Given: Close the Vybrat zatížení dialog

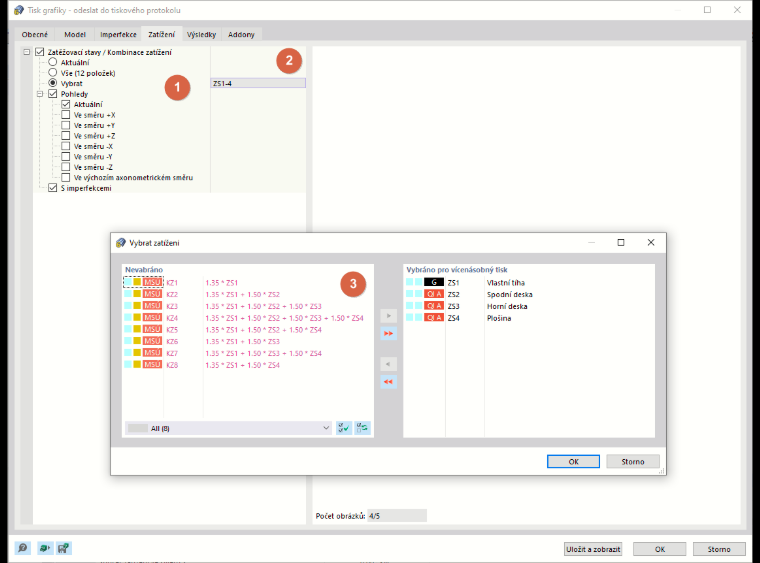Looking at the screenshot, I should pyautogui.click(x=651, y=242).
